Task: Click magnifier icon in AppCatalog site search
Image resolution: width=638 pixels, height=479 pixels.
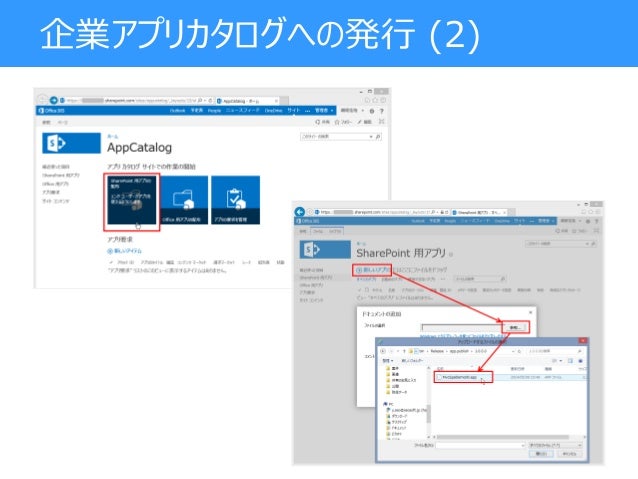Action: click(x=378, y=137)
